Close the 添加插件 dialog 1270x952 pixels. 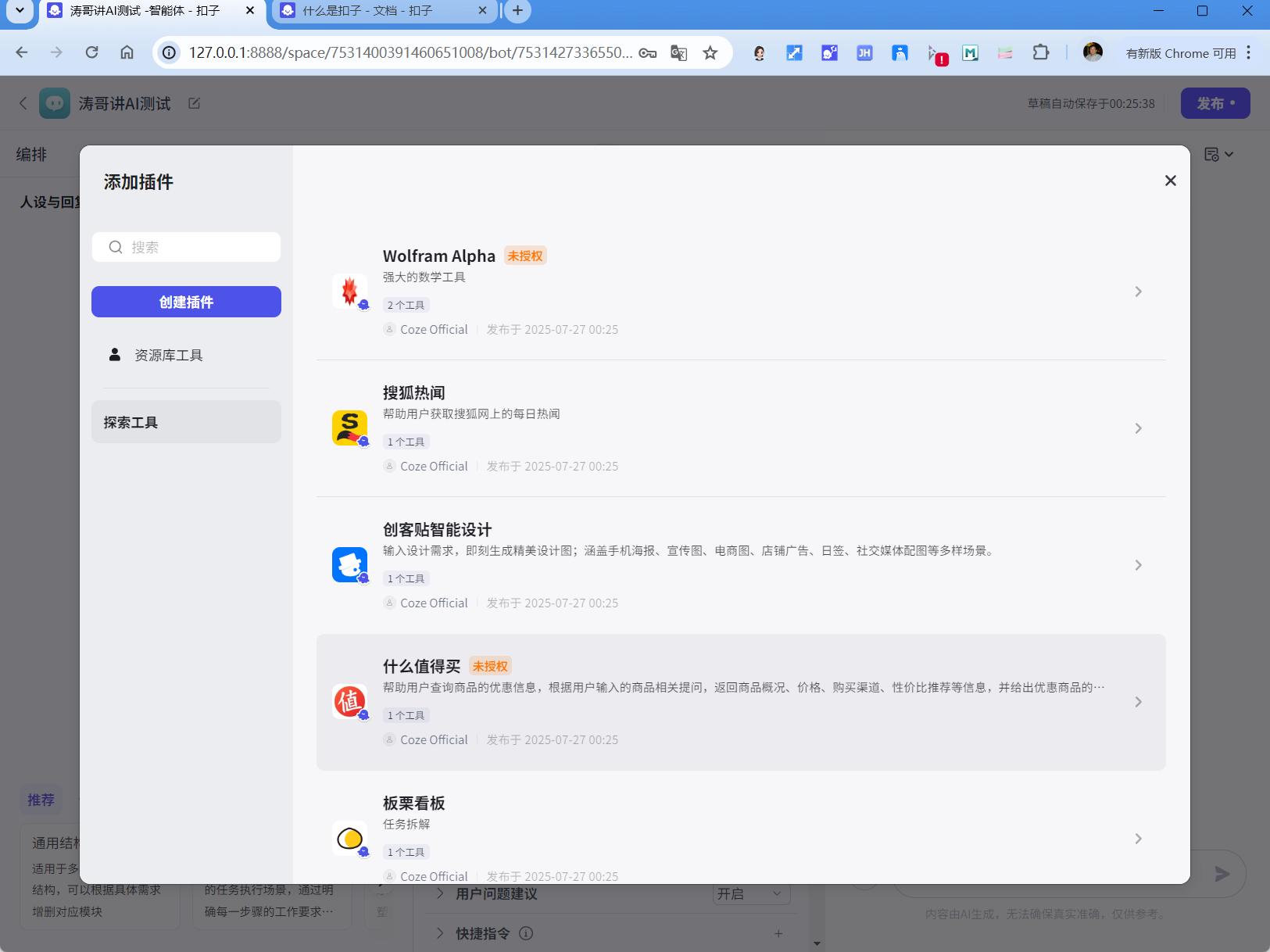pyautogui.click(x=1170, y=181)
